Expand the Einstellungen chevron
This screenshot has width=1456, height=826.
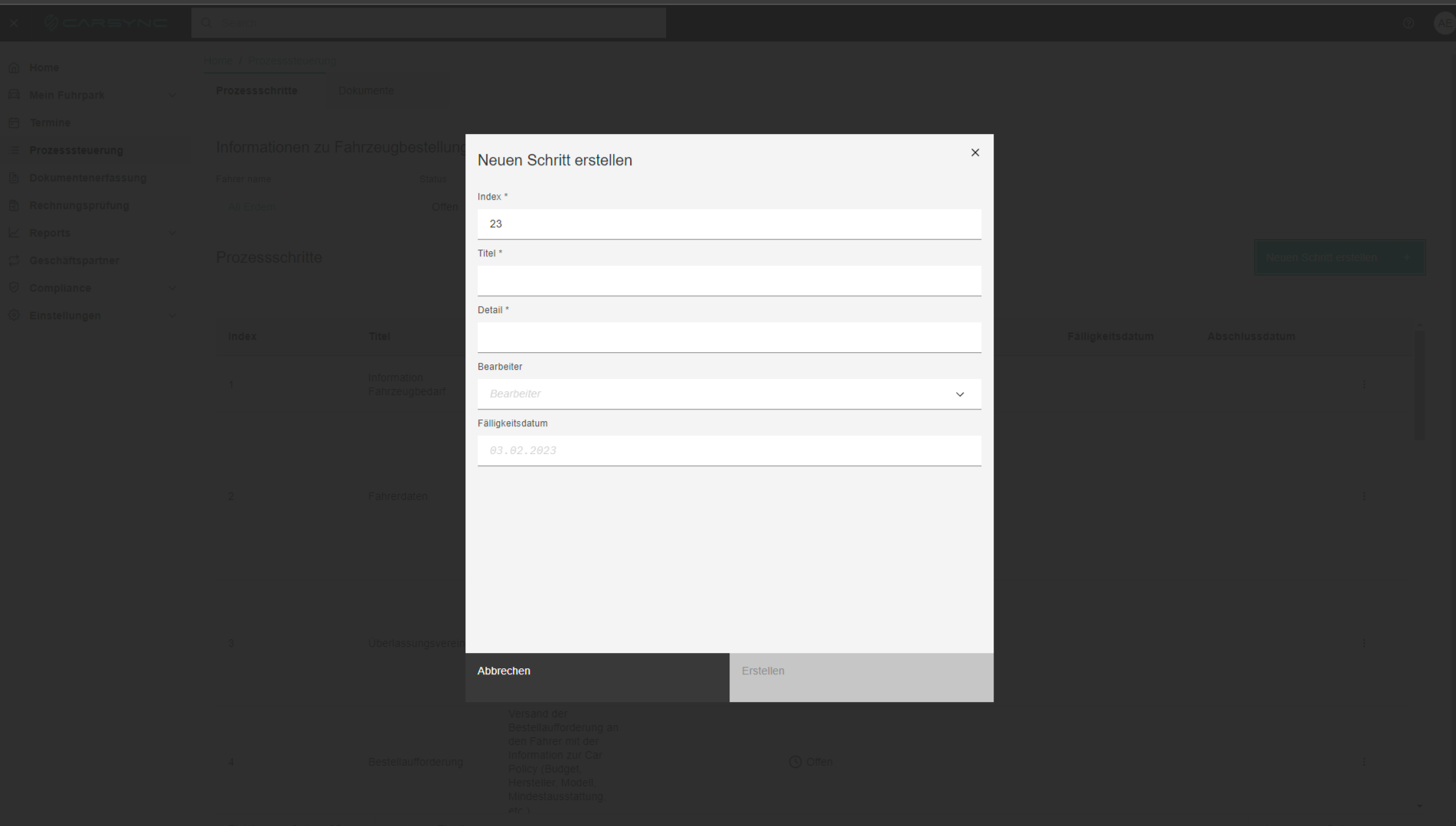(171, 315)
